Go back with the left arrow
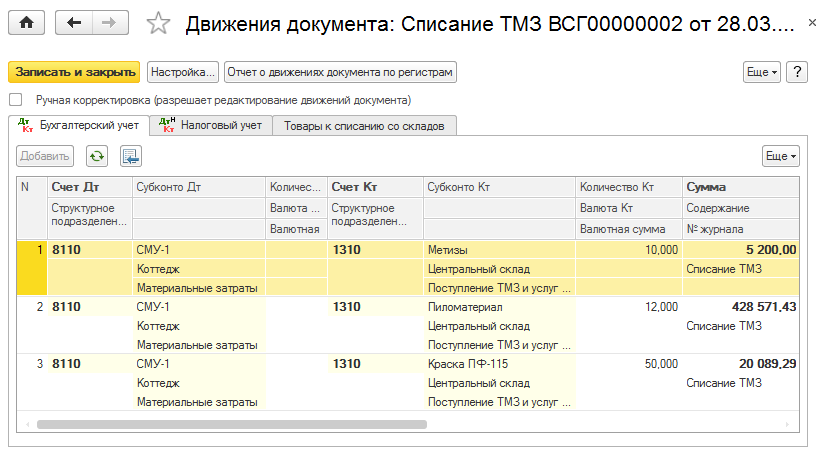This screenshot has width=819, height=455. pyautogui.click(x=75, y=23)
